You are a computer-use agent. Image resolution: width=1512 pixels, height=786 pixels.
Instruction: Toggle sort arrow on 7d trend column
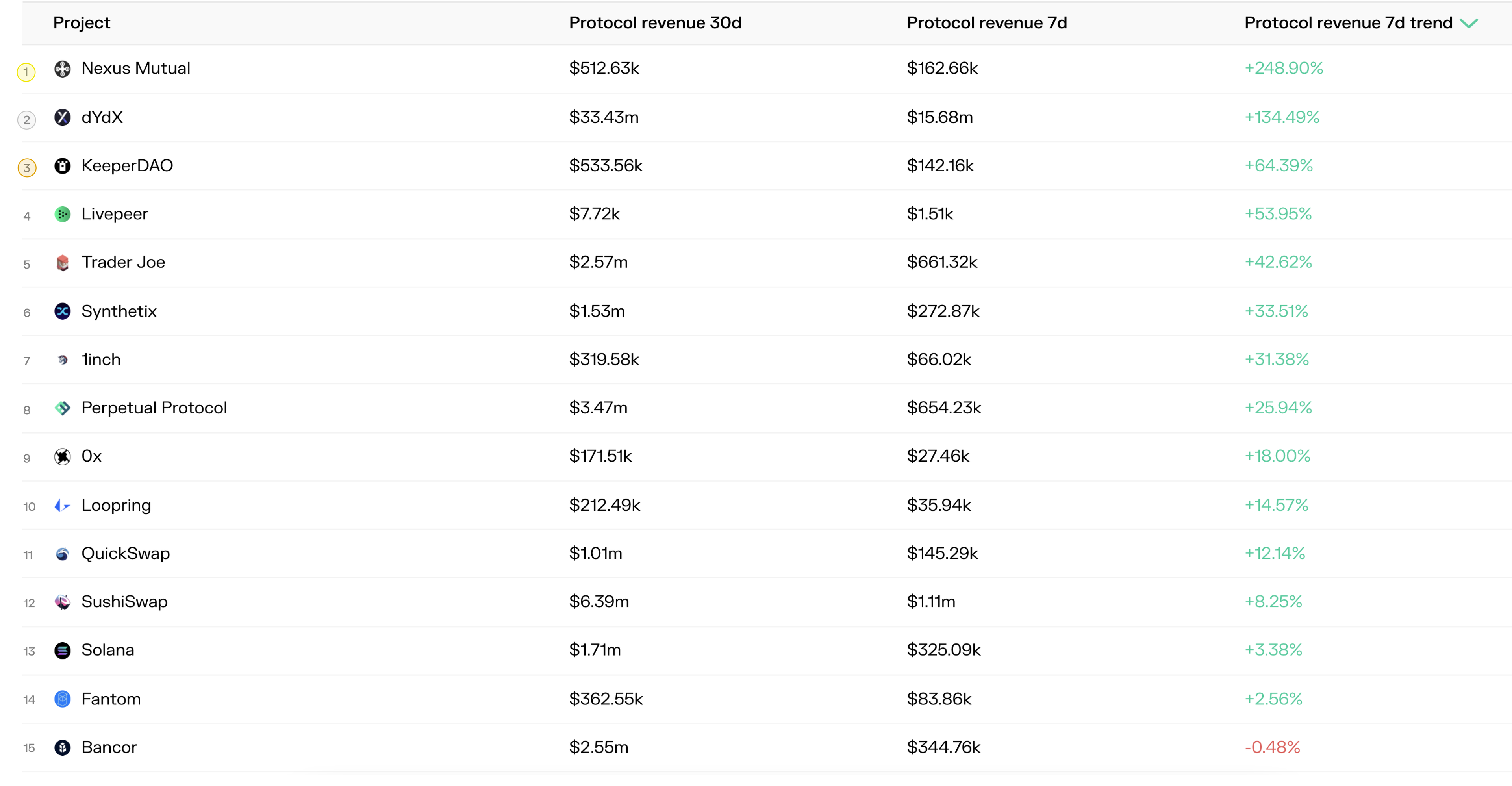pos(1469,24)
